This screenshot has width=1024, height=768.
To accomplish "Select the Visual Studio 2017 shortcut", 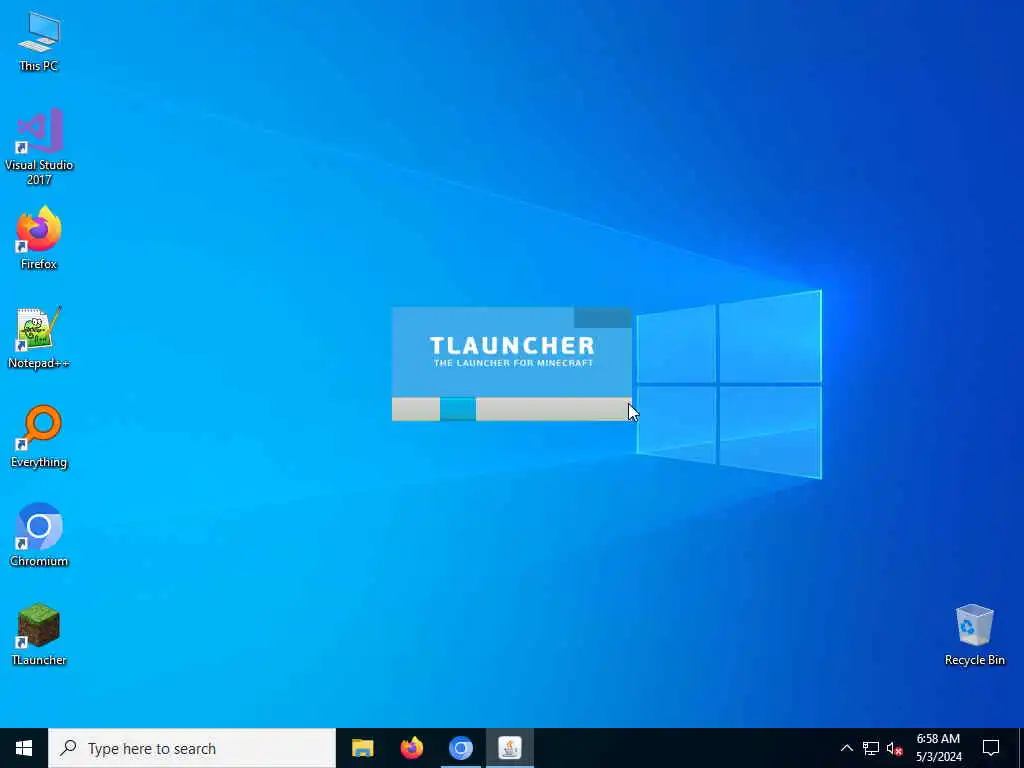I will click(x=39, y=147).
